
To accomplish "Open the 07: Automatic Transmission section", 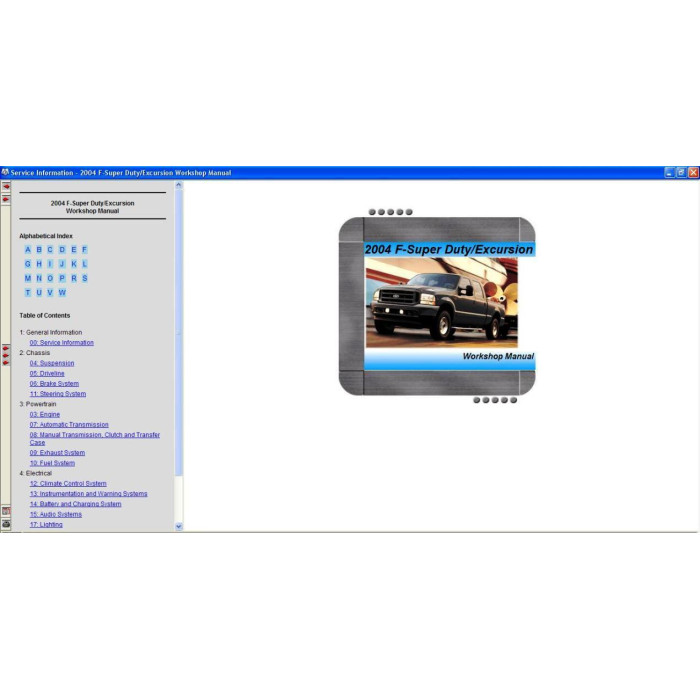I will pyautogui.click(x=69, y=425).
